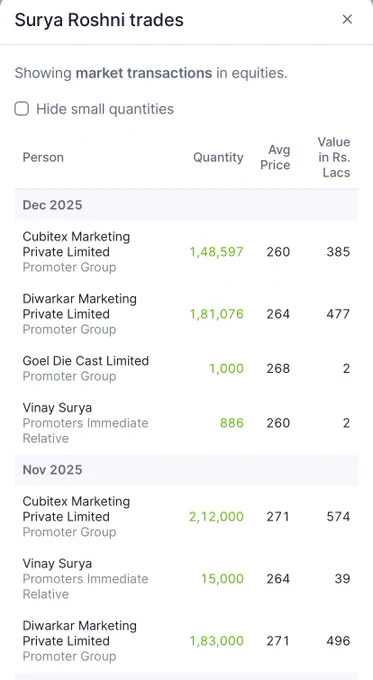
Task: Close the Surya Roshni trades dialog
Action: tap(347, 20)
